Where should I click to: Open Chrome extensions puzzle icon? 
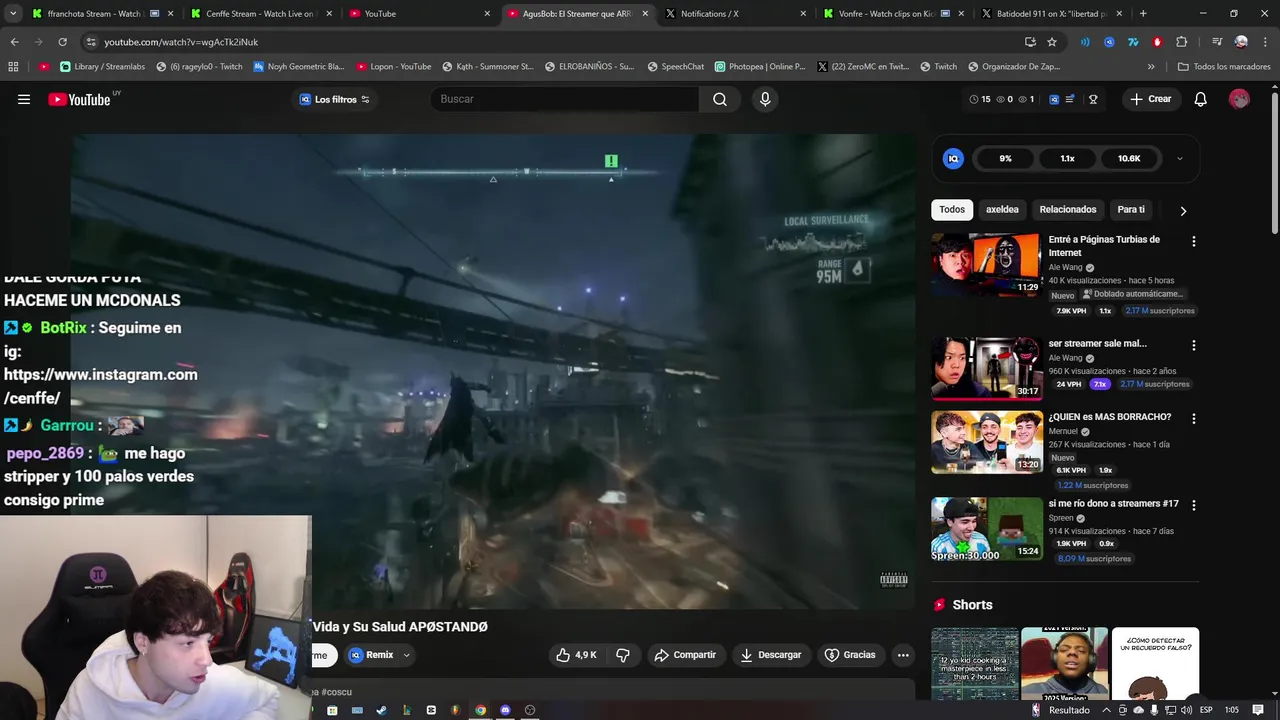tap(1182, 42)
